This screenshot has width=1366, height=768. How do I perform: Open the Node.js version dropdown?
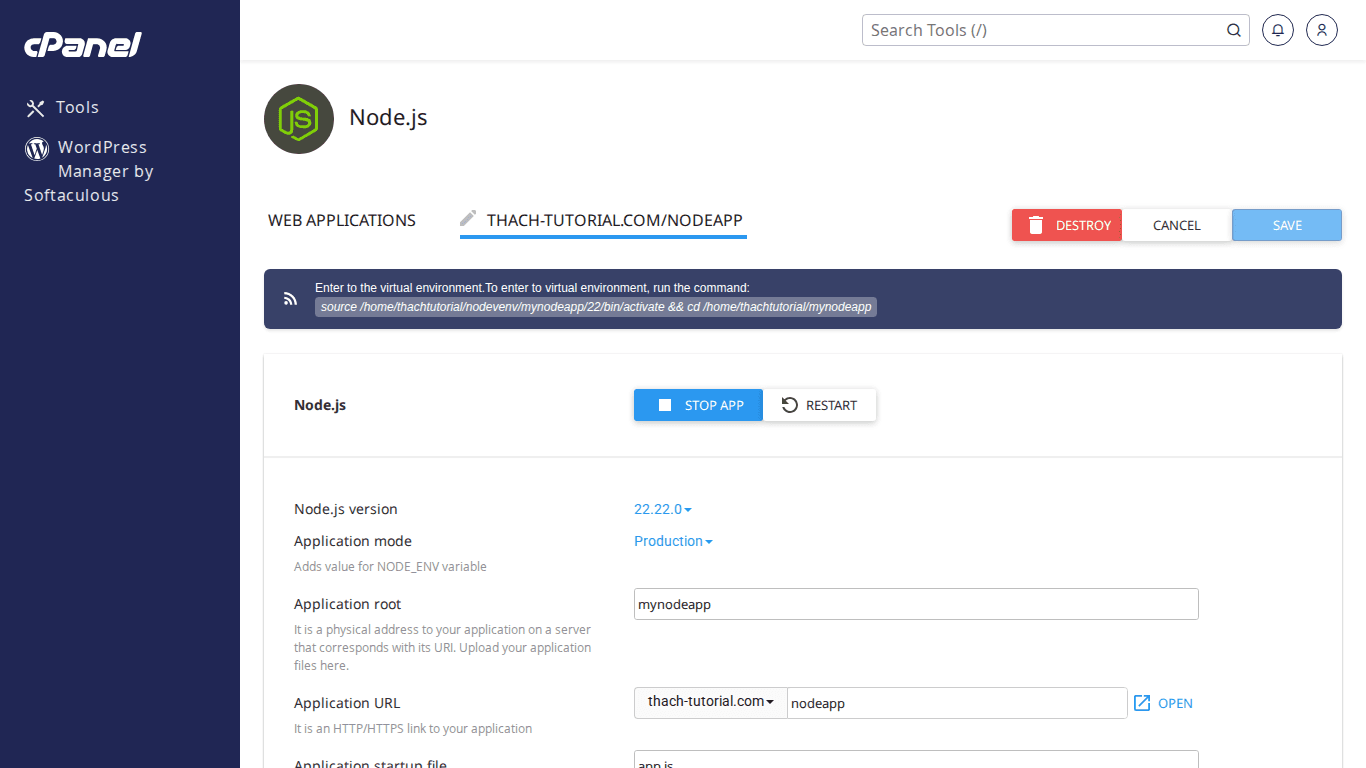662,509
